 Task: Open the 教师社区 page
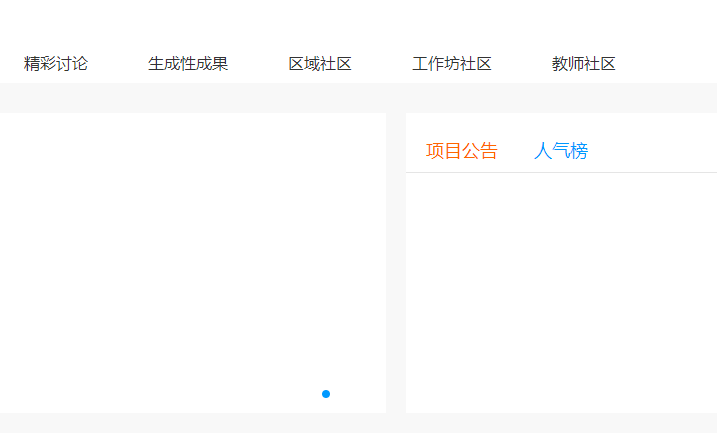point(583,64)
